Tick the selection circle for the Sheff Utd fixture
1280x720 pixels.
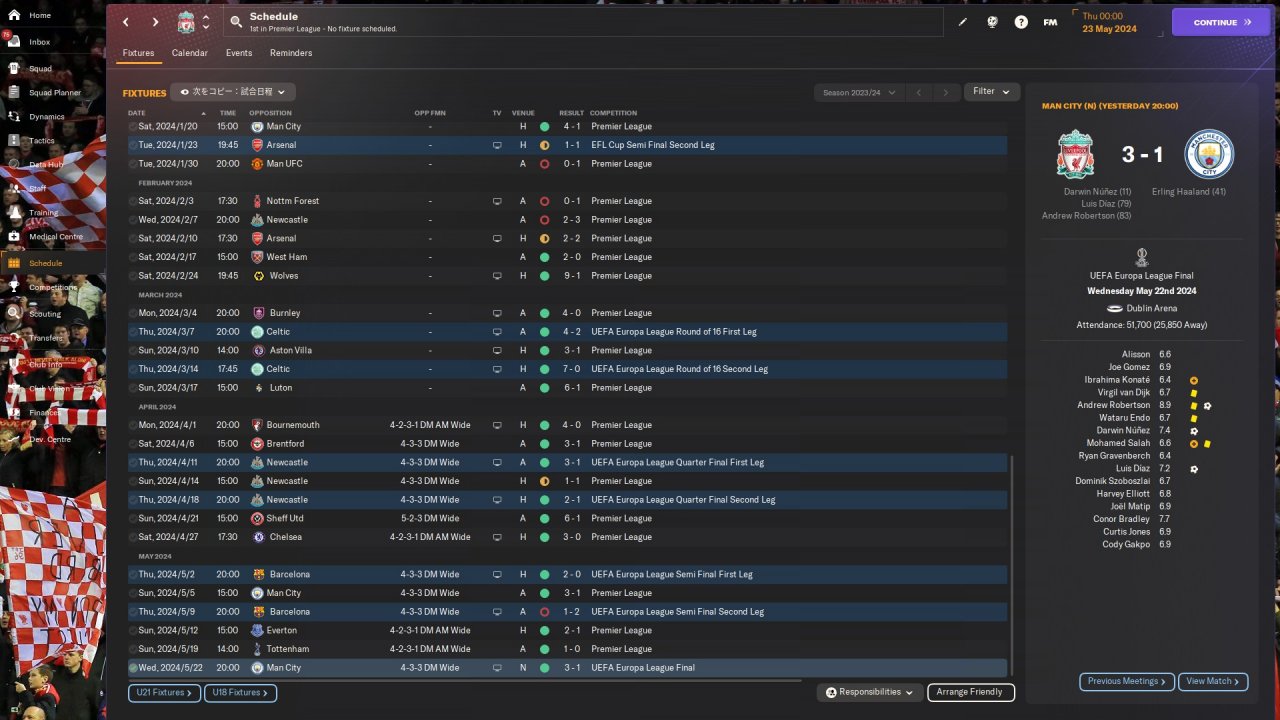(x=133, y=519)
